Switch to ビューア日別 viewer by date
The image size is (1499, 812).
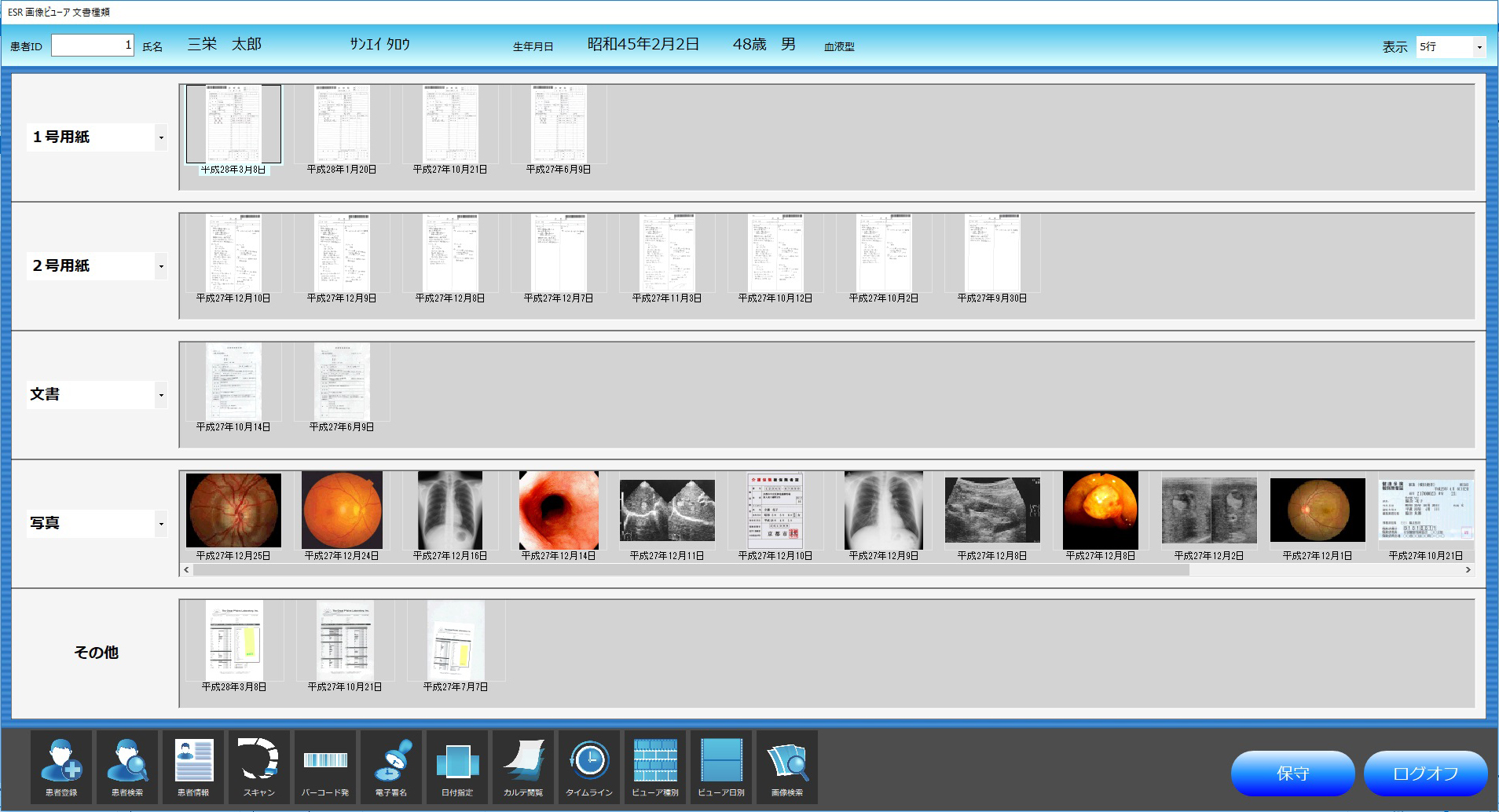click(x=721, y=767)
